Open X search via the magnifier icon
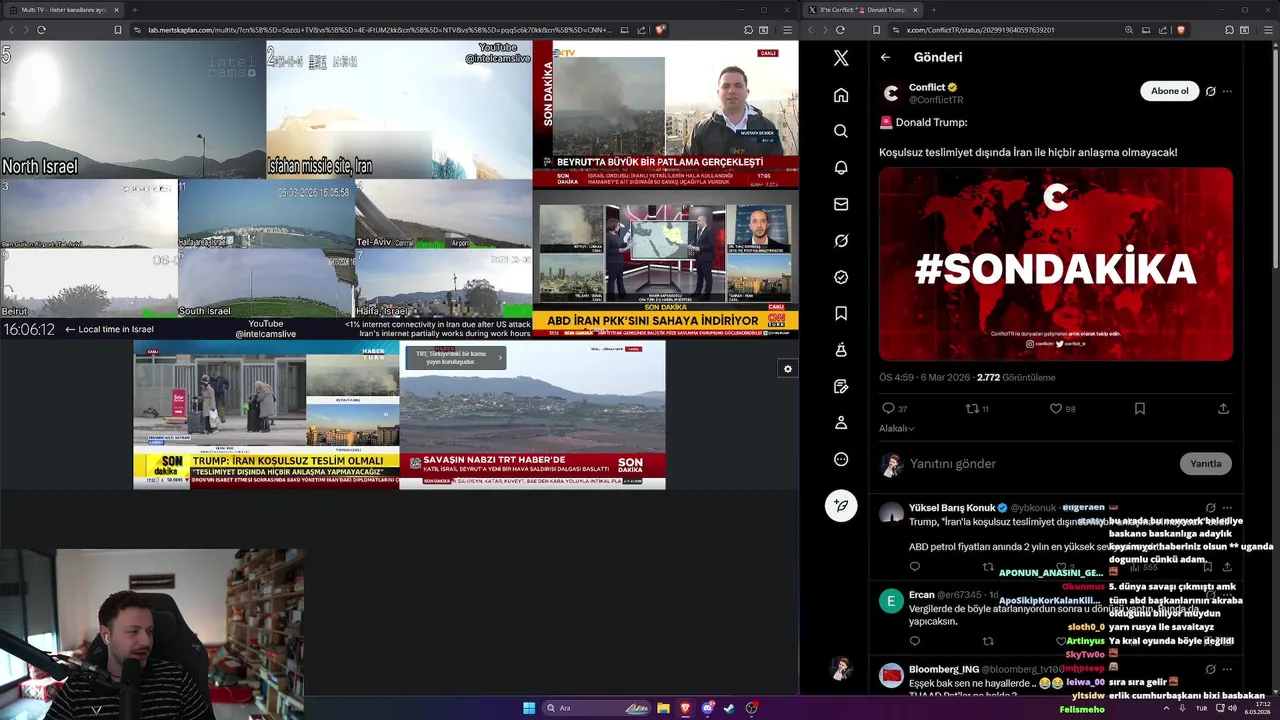1280x720 pixels. coord(841,131)
